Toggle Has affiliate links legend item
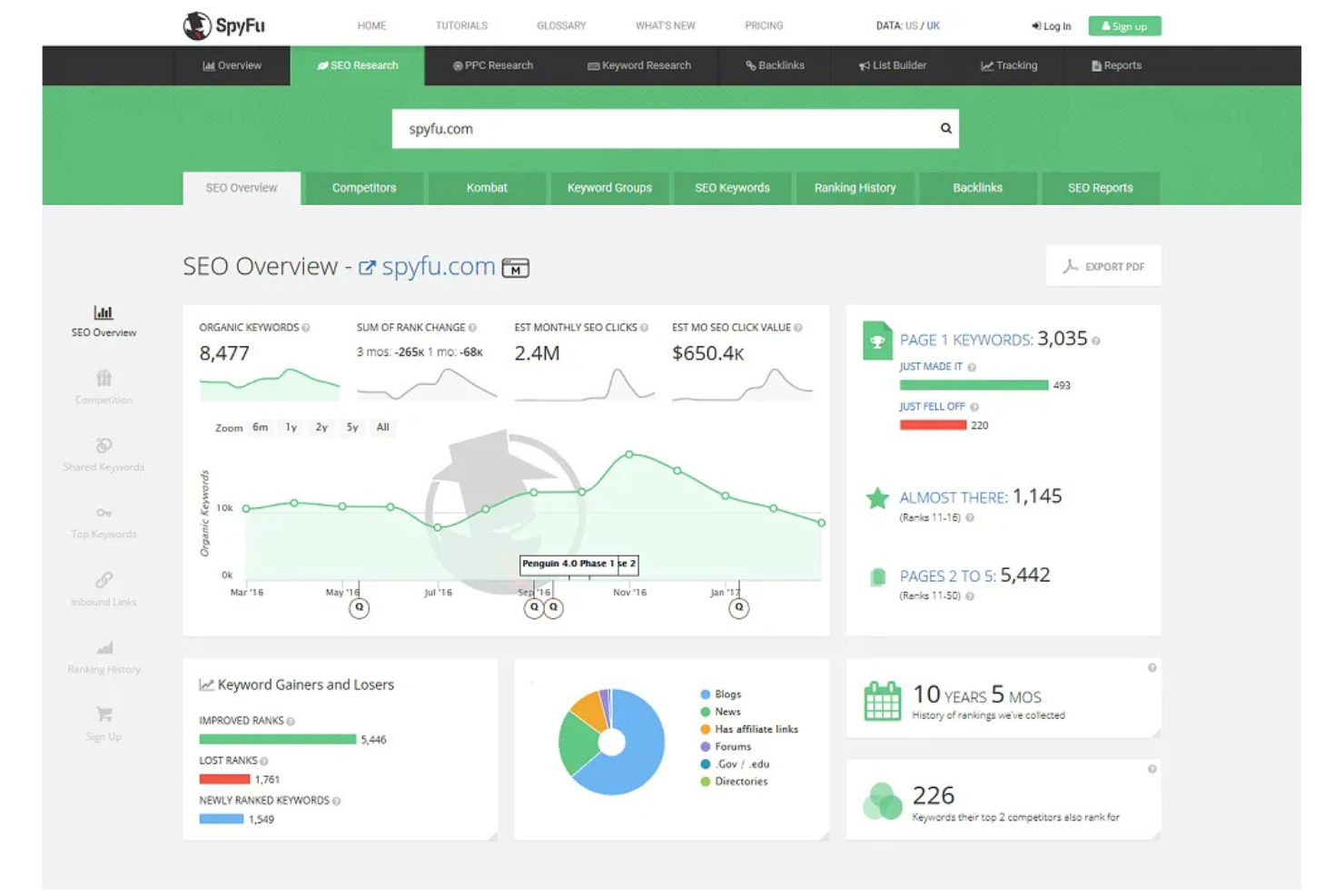Image resolution: width=1344 pixels, height=896 pixels. click(x=749, y=729)
